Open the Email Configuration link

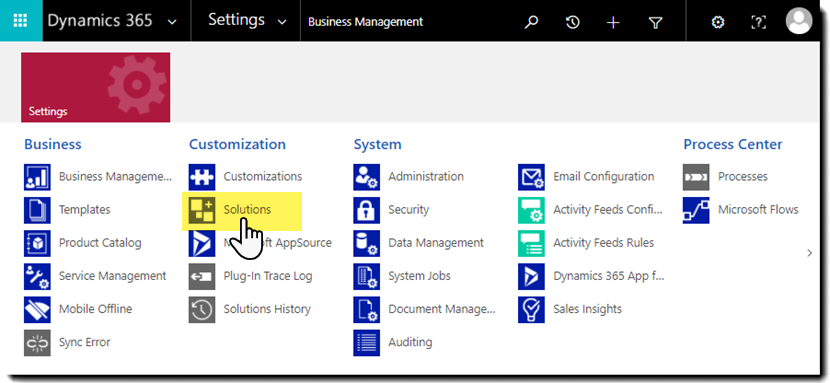603,176
